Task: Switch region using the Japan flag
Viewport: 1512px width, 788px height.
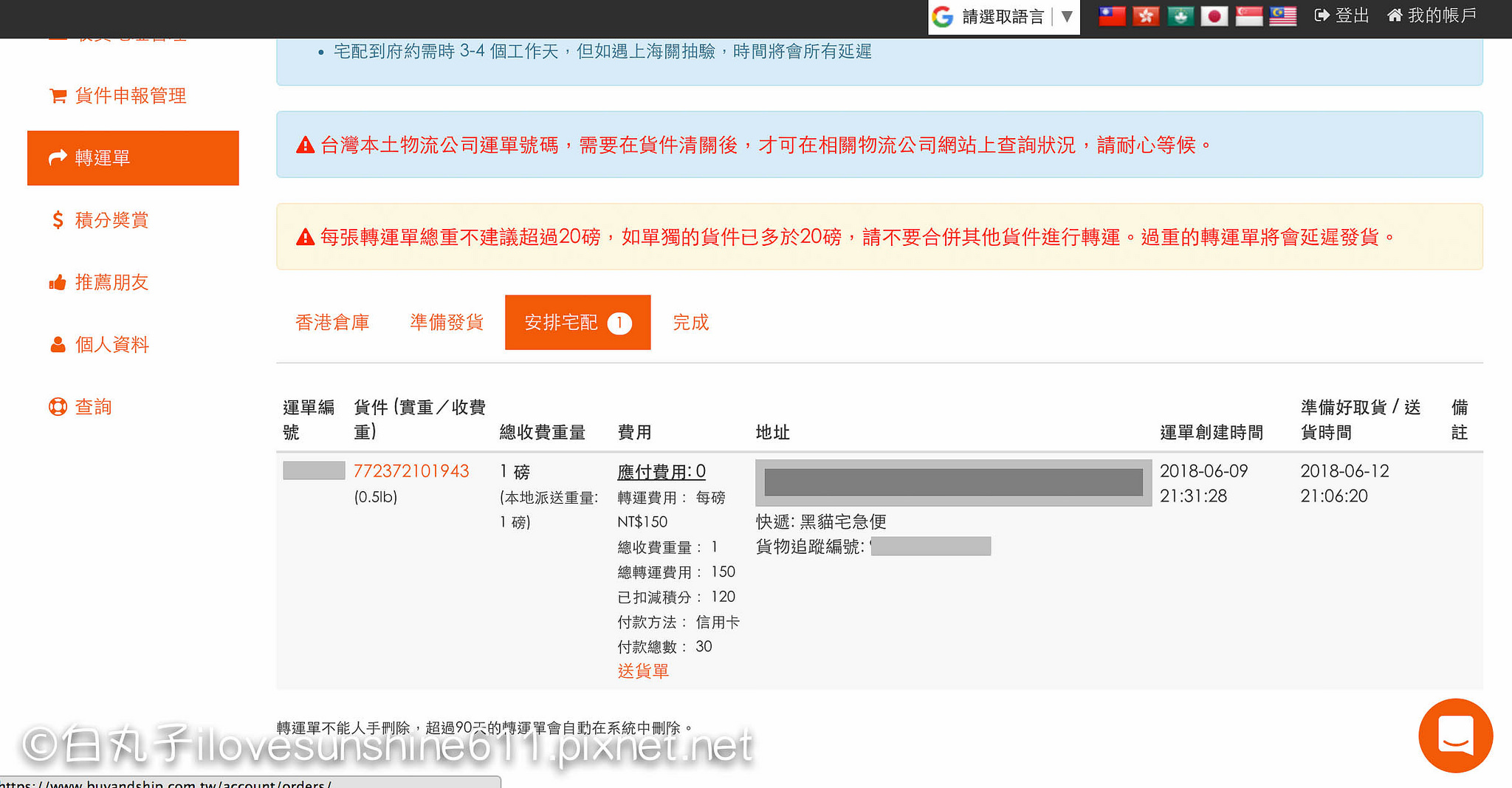Action: [1214, 16]
